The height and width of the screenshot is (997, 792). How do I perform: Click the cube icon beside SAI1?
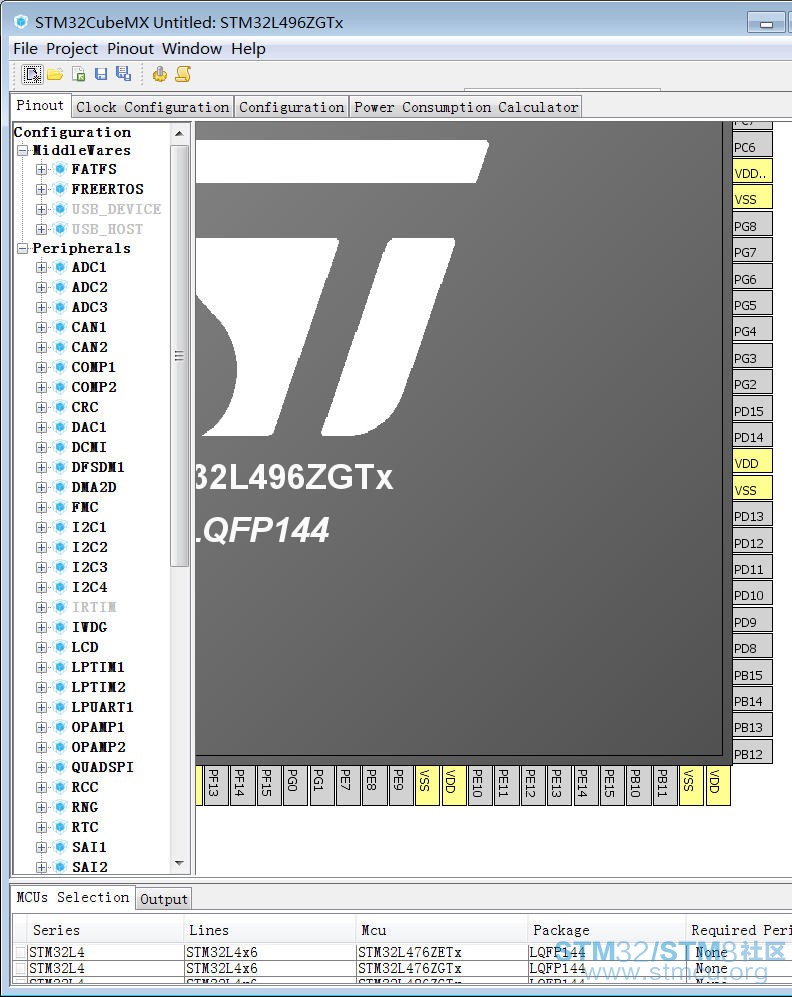[x=60, y=847]
